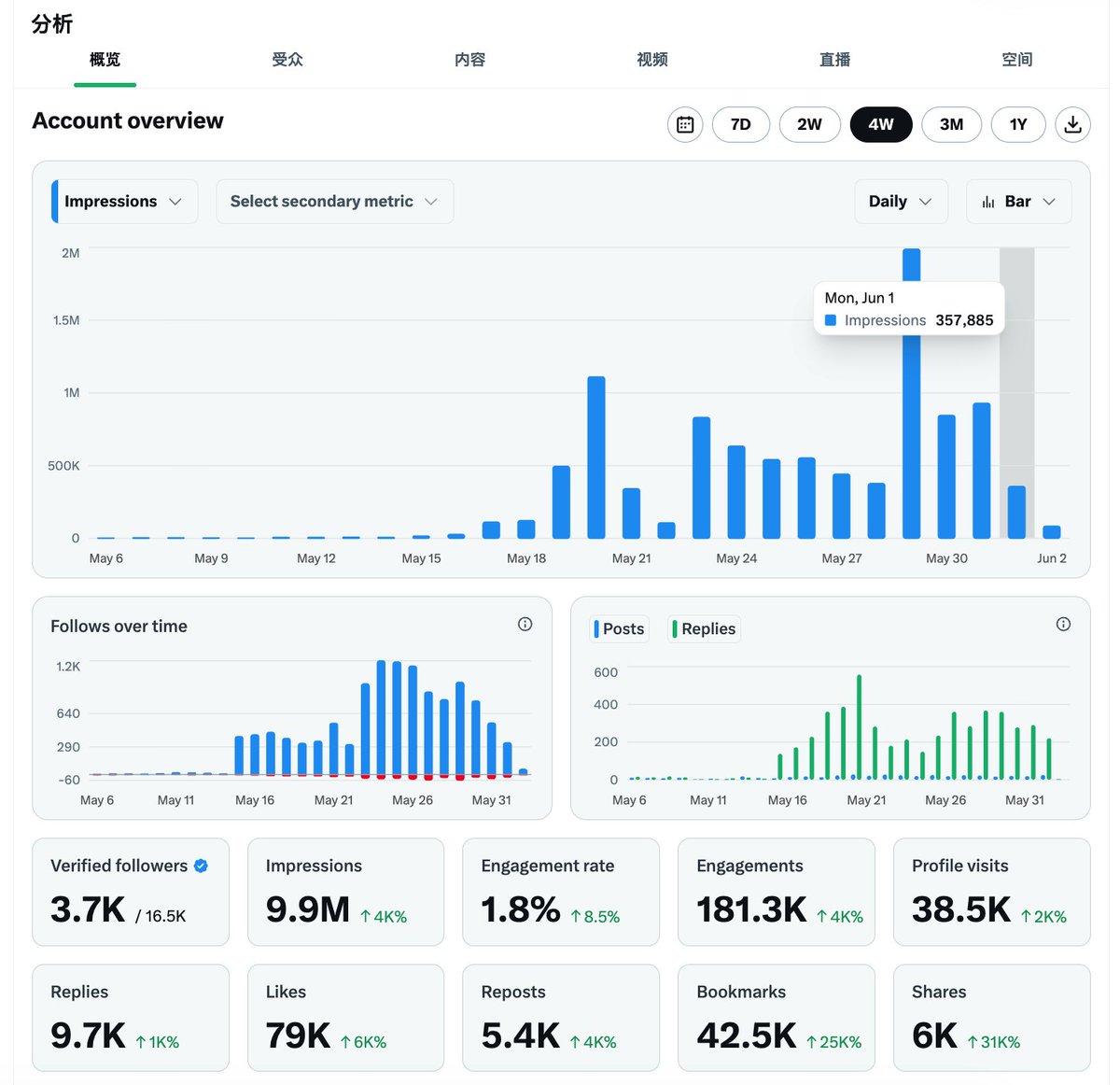Click the 600 label on posts chart
This screenshot has height=1085, width=1120.
pos(606,672)
